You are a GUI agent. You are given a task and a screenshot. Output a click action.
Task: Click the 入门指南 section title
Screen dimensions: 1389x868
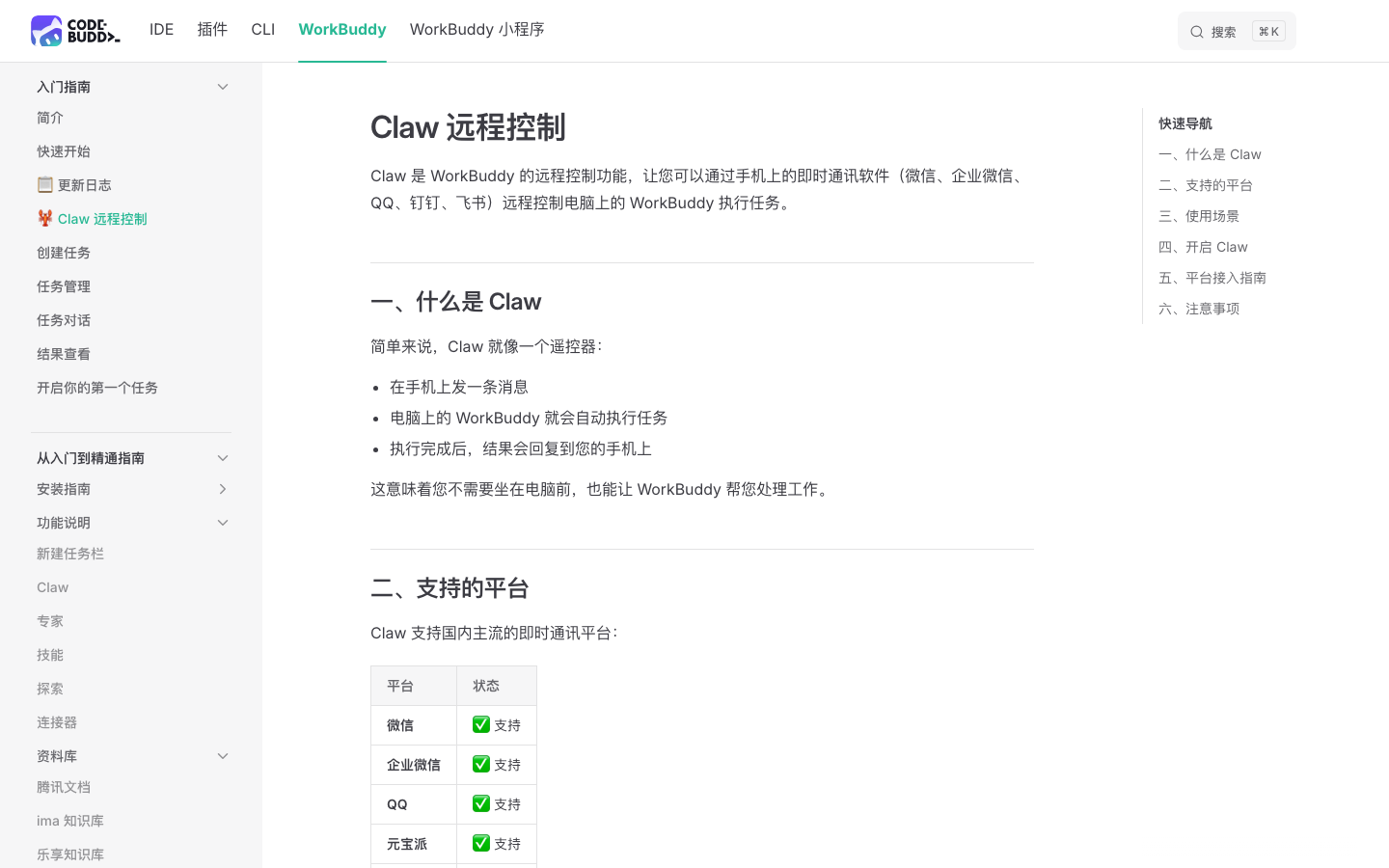(x=64, y=87)
